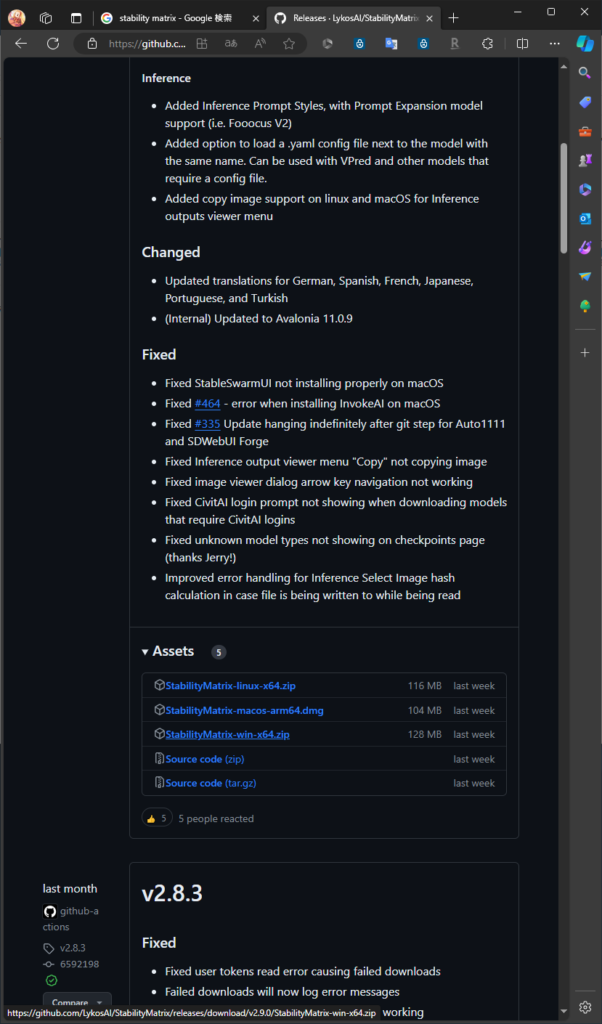Download Source code (zip)
The image size is (602, 1024).
click(x=205, y=759)
